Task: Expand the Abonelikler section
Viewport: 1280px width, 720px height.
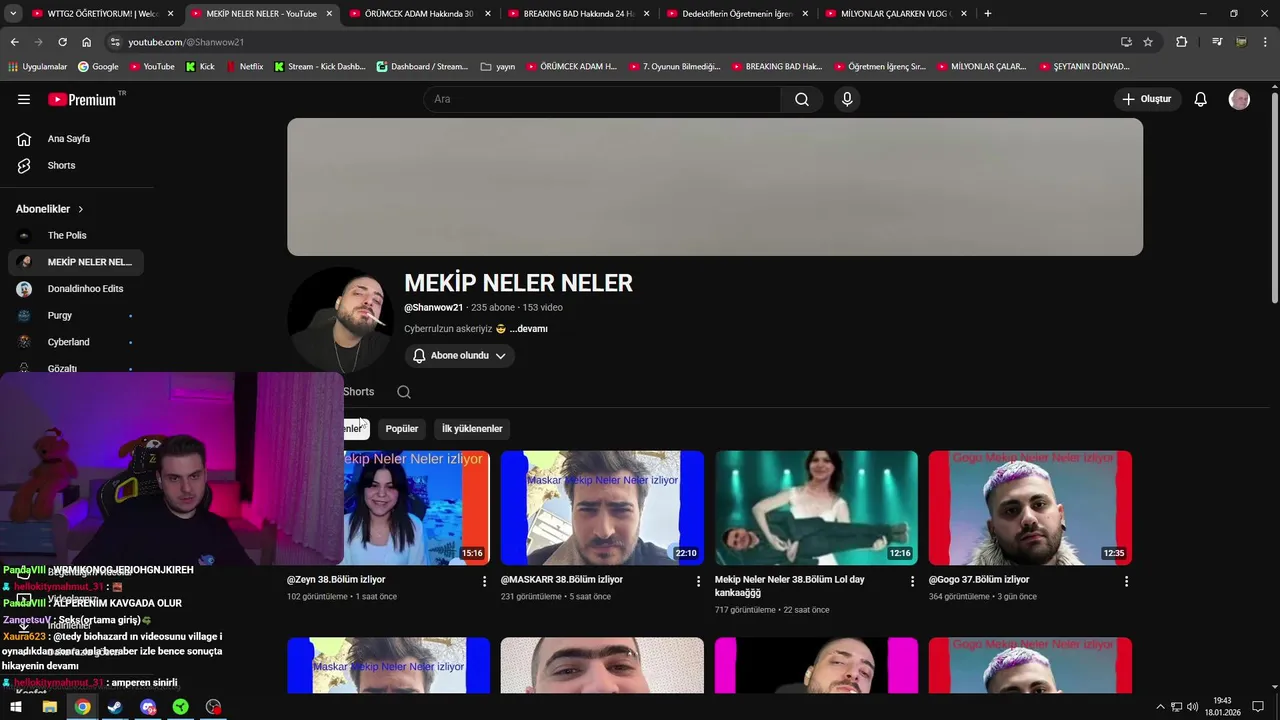Action: tap(50, 209)
